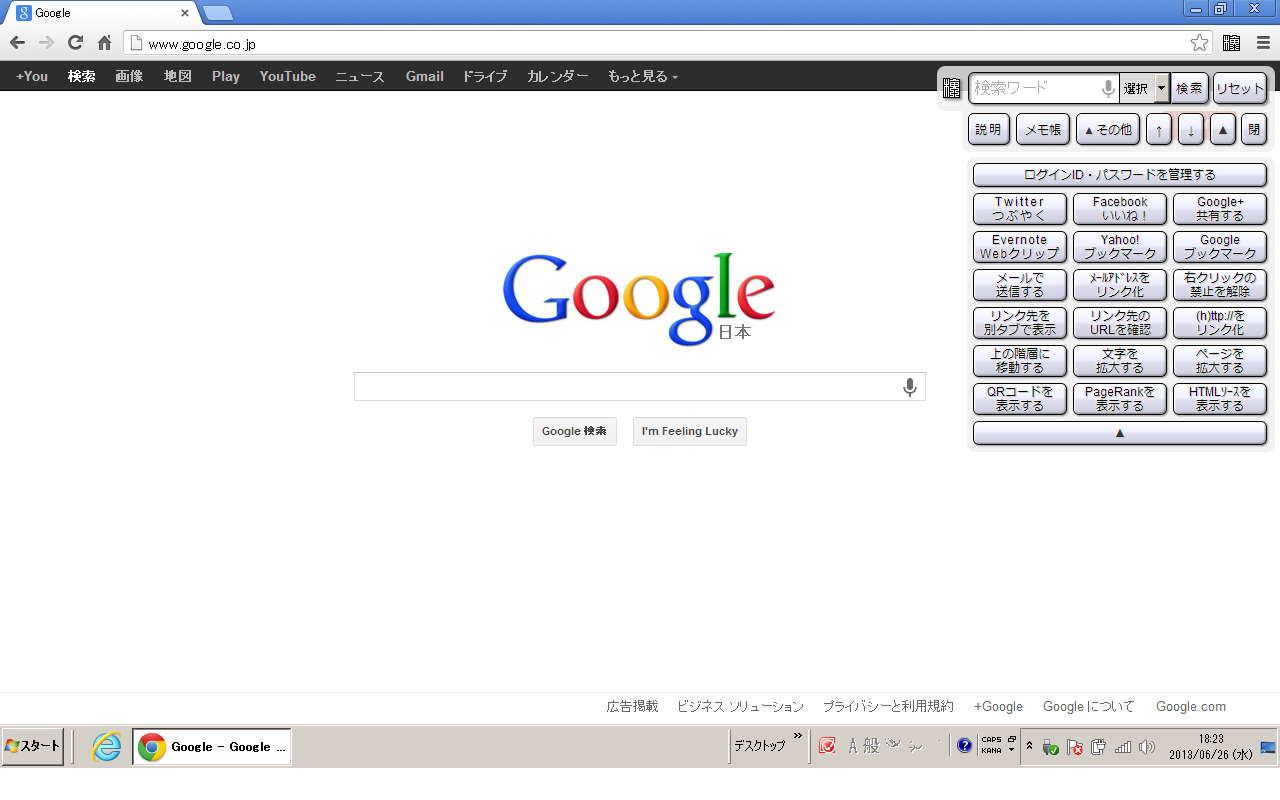1280x800 pixels.
Task: Click the 説明 button
Action: [989, 130]
